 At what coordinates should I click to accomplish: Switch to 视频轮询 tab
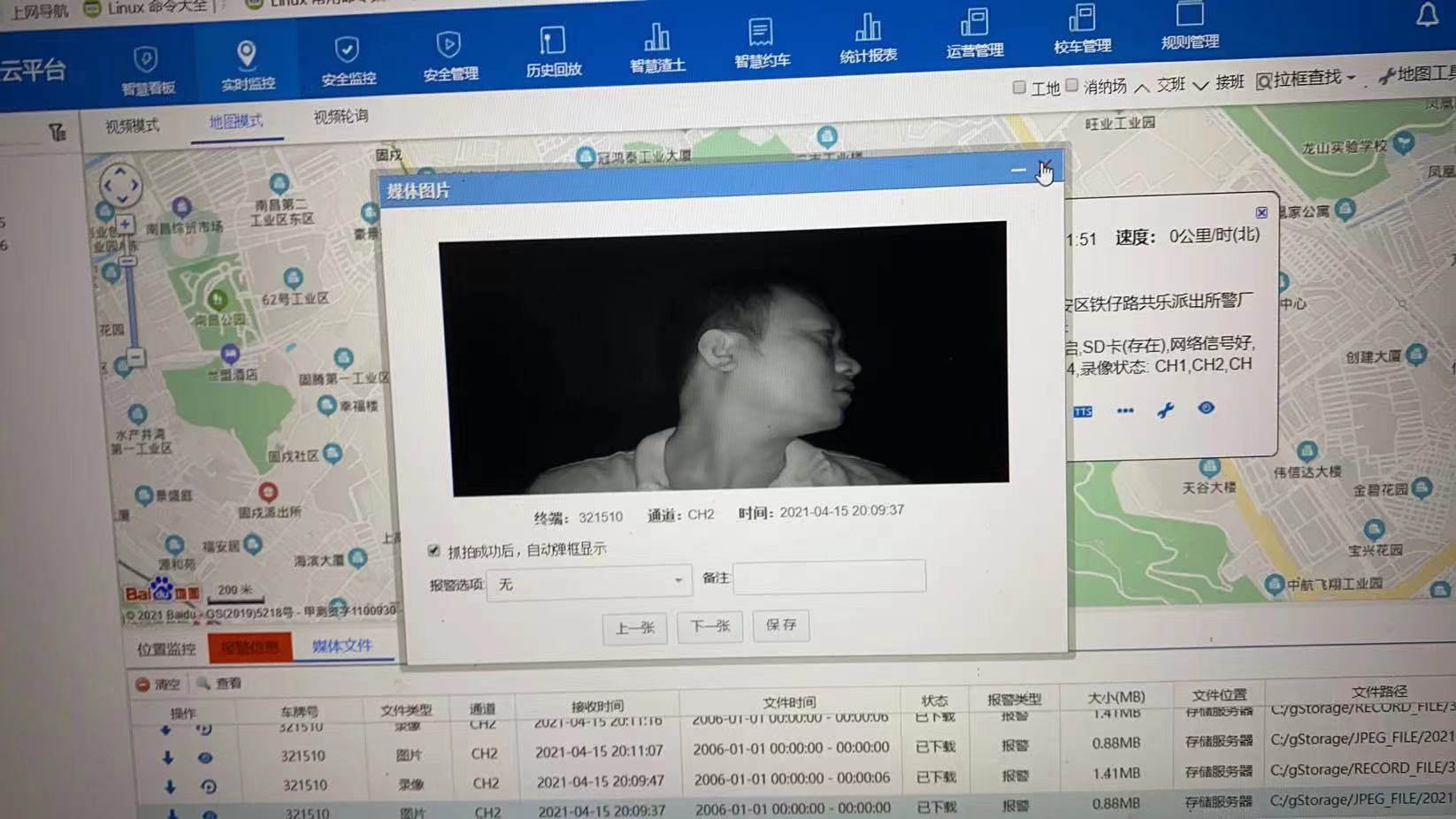click(341, 116)
